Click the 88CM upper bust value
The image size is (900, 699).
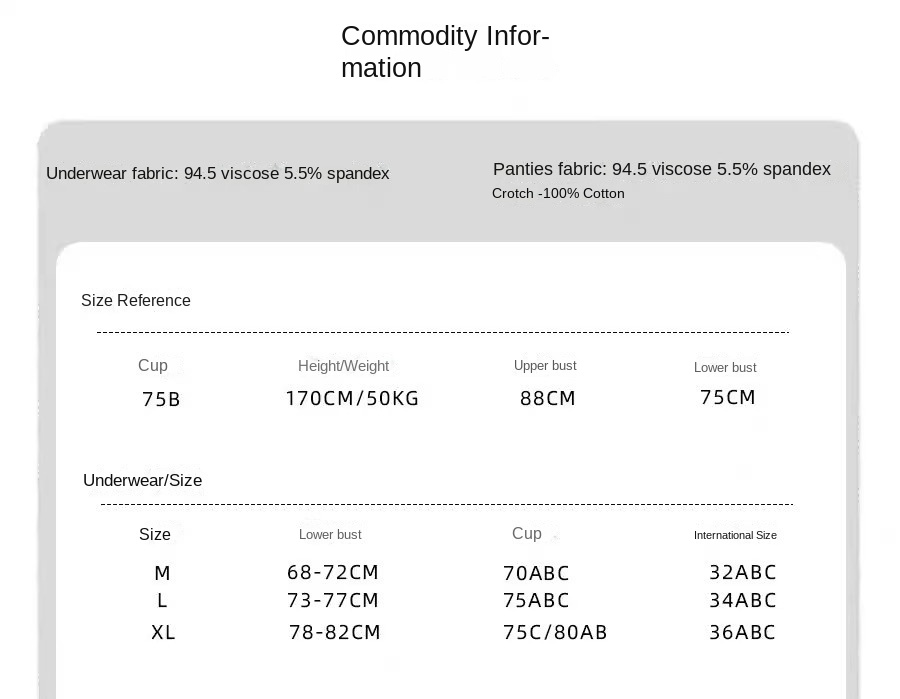(x=548, y=399)
